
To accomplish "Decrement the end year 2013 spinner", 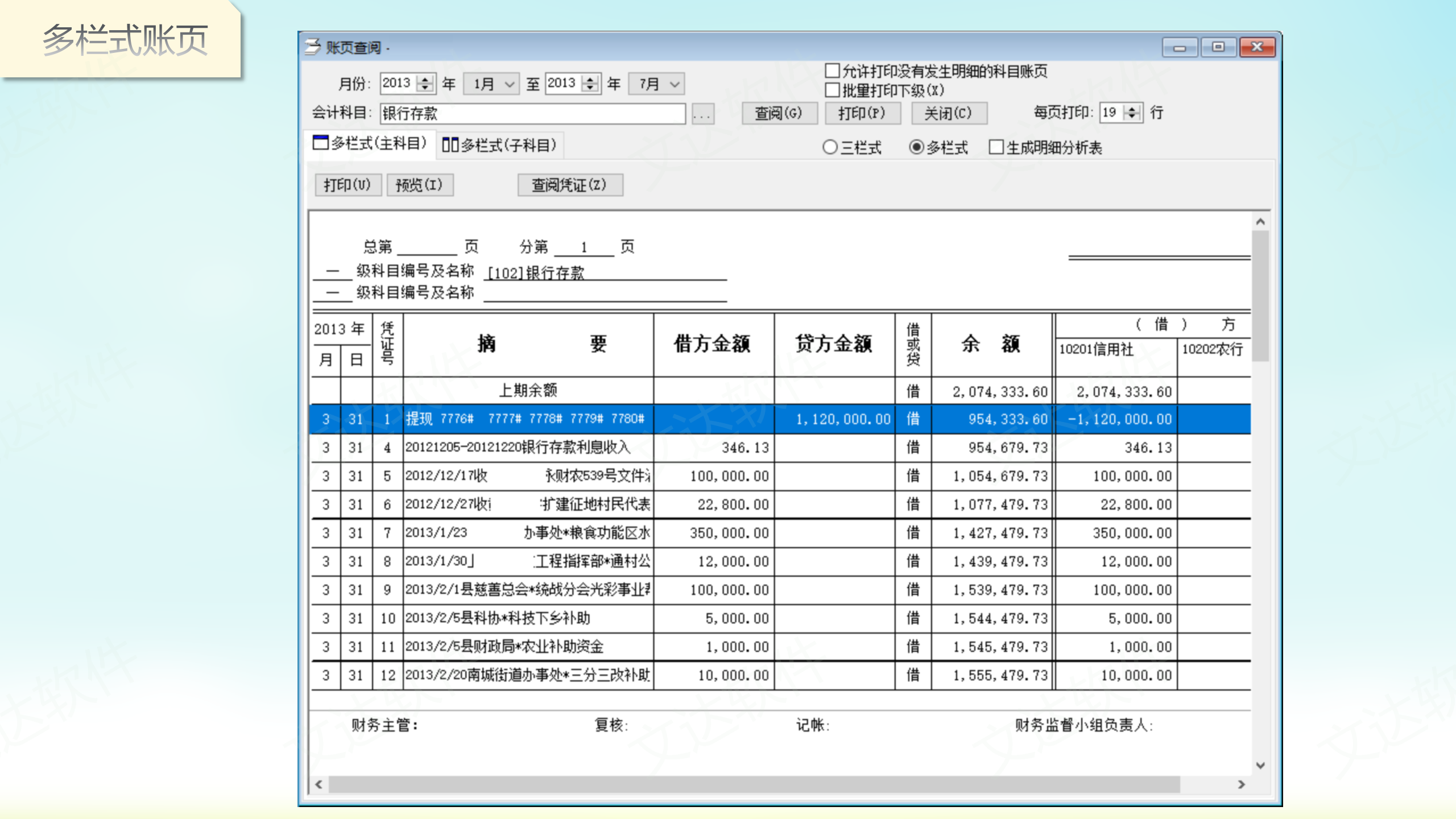I will click(590, 88).
